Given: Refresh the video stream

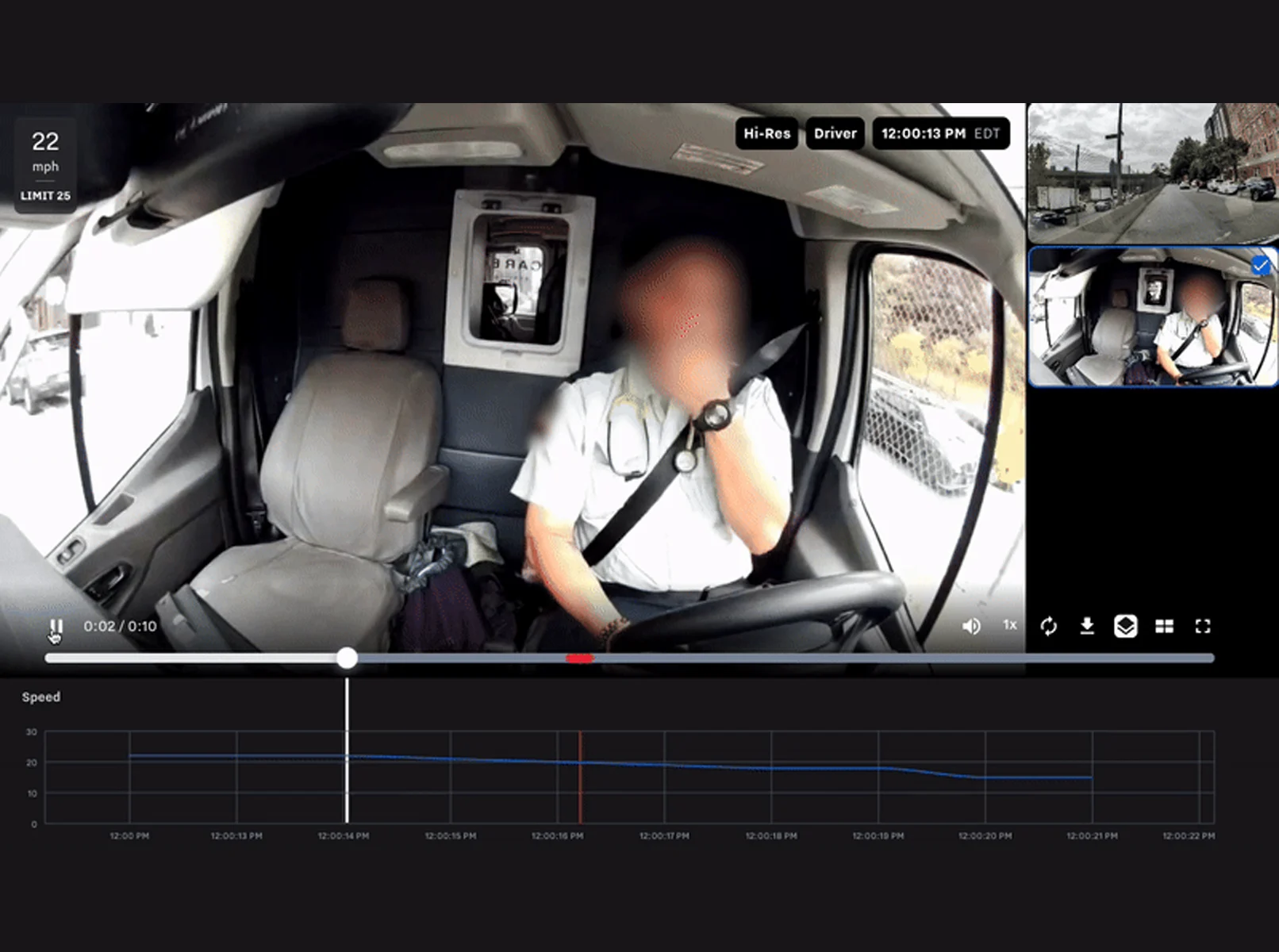Looking at the screenshot, I should pos(1049,626).
